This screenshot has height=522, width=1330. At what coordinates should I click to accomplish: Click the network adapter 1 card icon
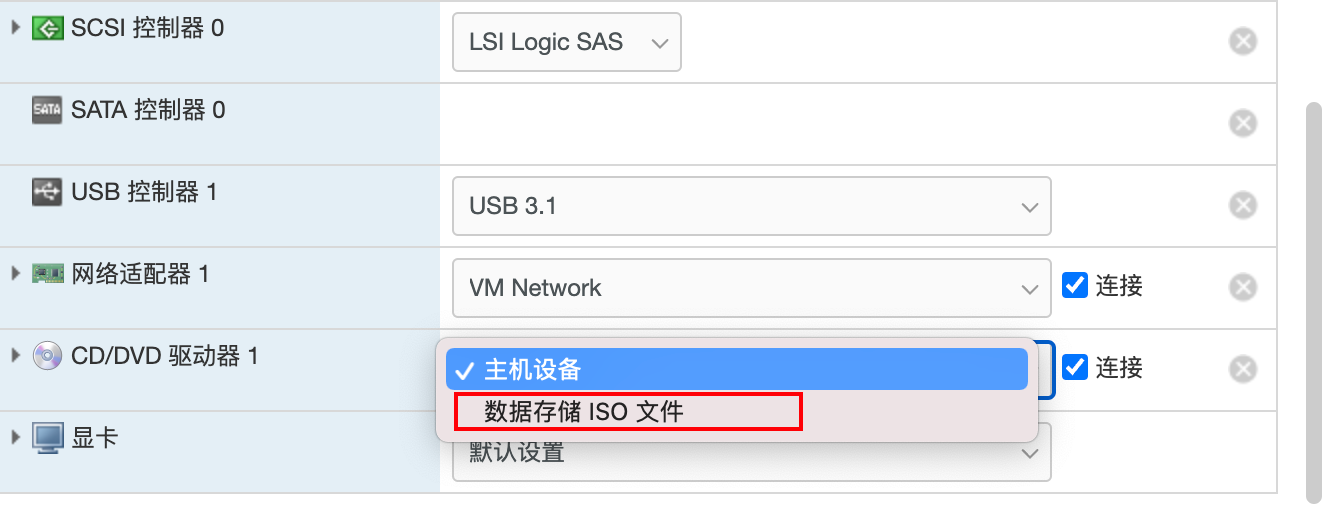[47, 273]
